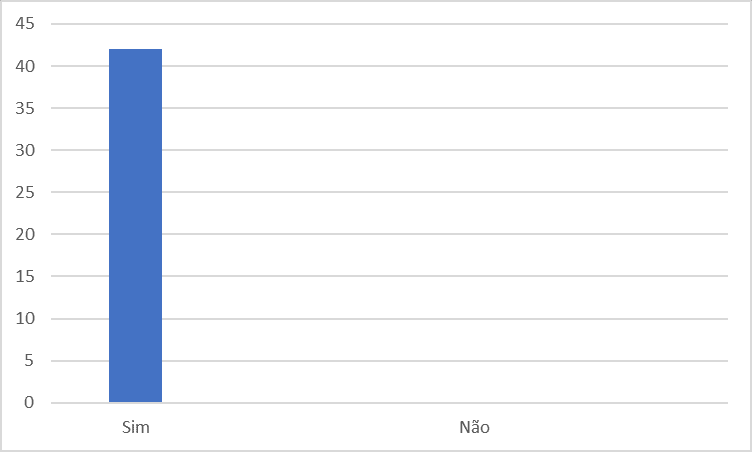
Task: Select the horizontal gridline at 30
Action: 400,150
